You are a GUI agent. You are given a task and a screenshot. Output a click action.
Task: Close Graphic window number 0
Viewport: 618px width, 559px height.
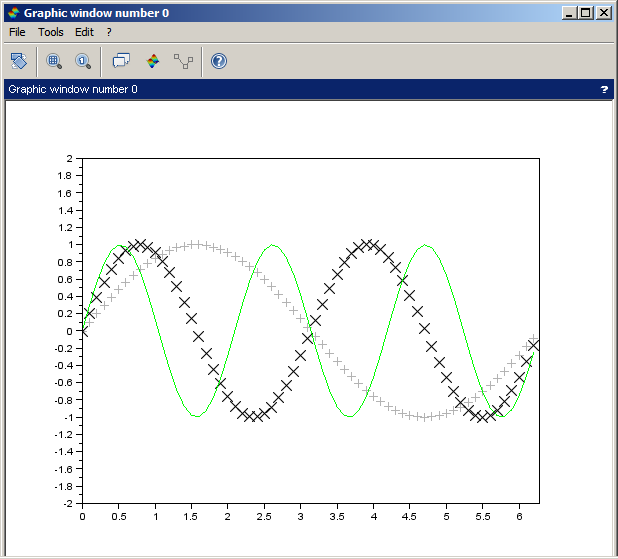coord(604,13)
